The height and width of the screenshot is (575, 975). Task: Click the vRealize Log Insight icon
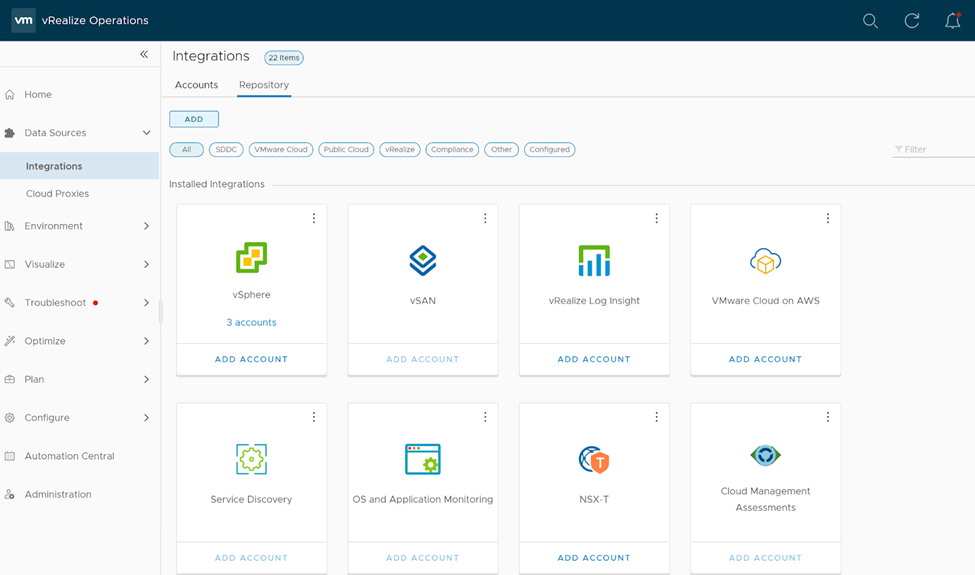pos(594,260)
